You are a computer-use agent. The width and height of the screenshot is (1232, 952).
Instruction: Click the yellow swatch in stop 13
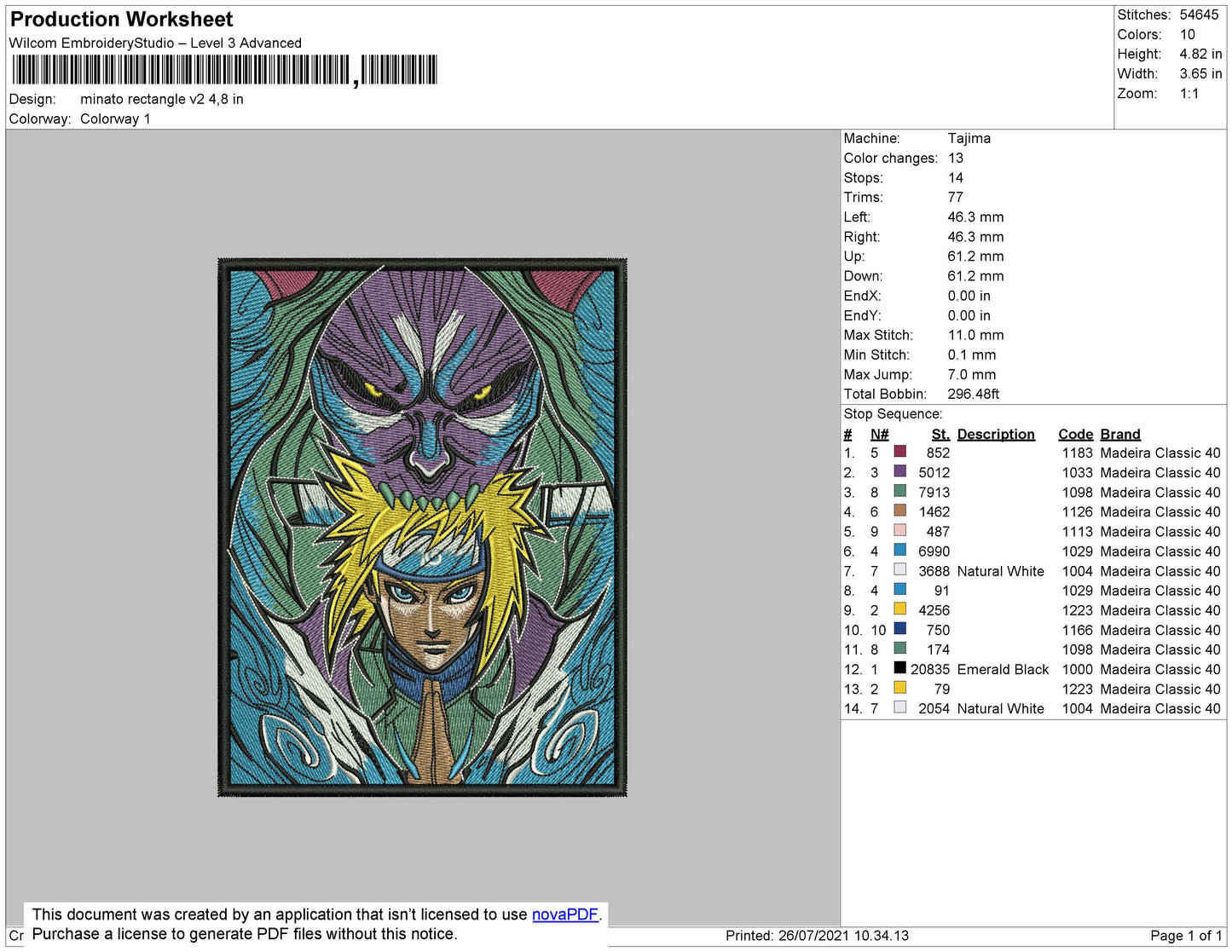899,687
